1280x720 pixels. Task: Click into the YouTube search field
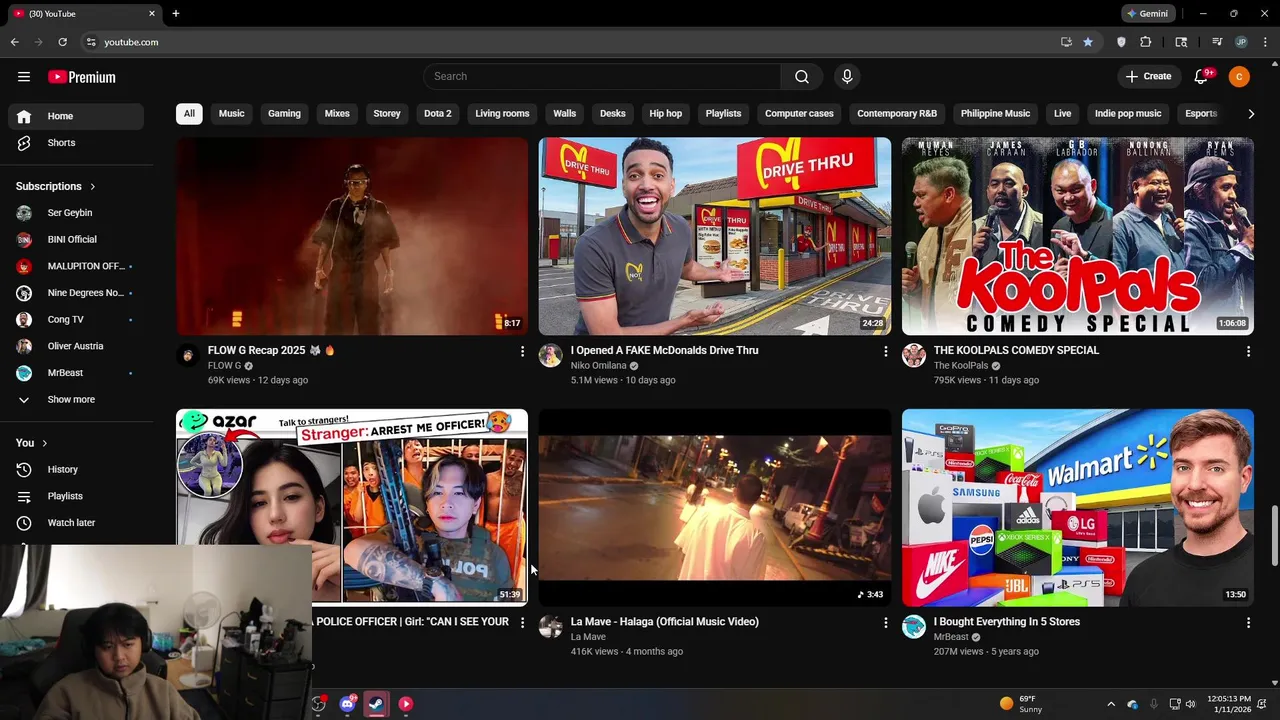[x=602, y=77]
